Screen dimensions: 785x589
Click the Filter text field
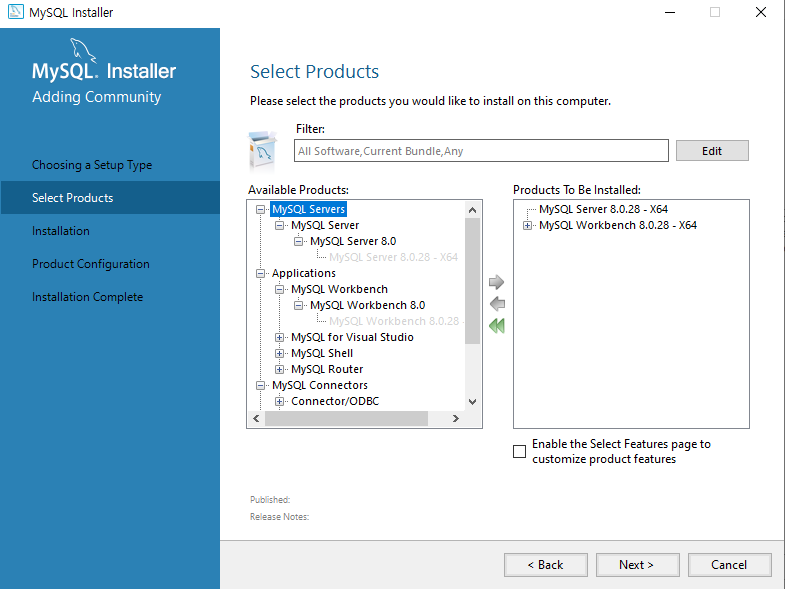pyautogui.click(x=481, y=151)
